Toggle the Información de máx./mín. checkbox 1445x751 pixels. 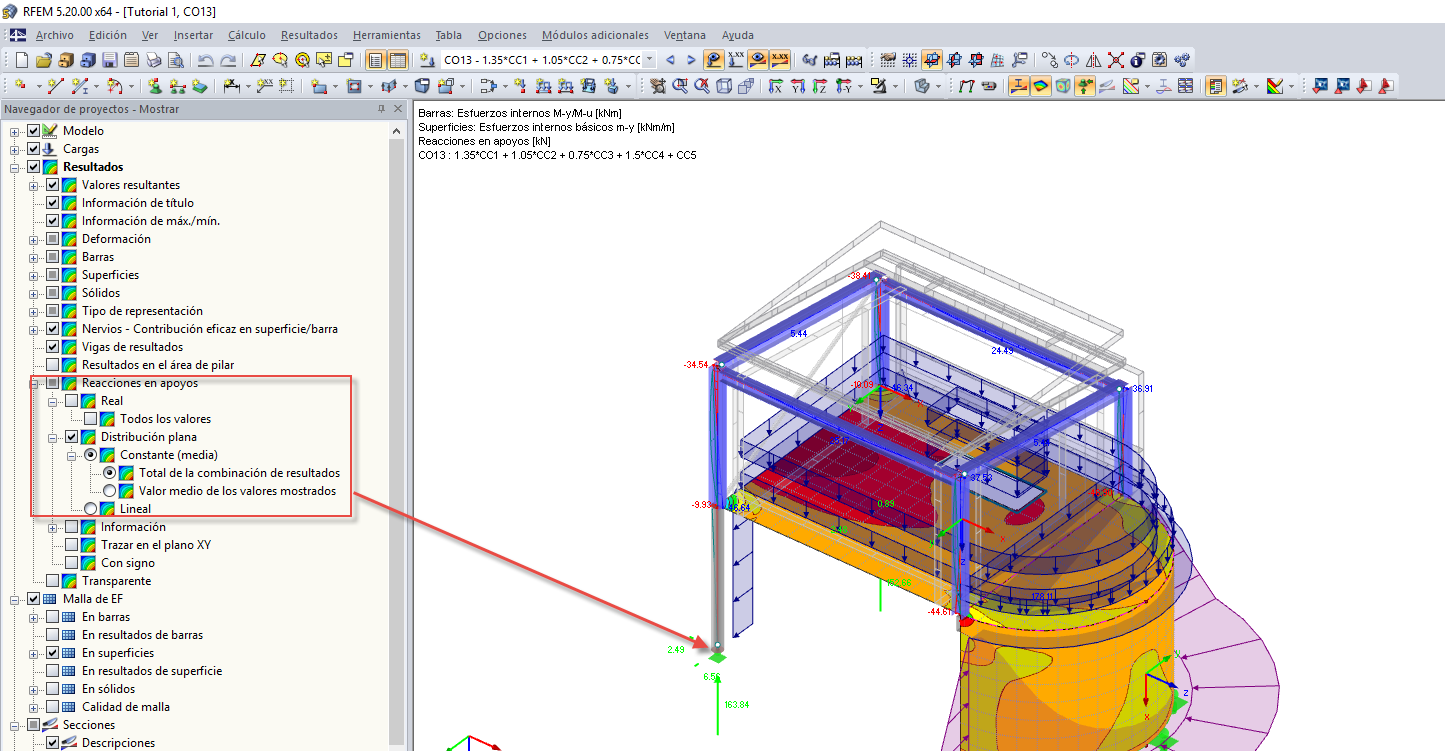point(53,221)
